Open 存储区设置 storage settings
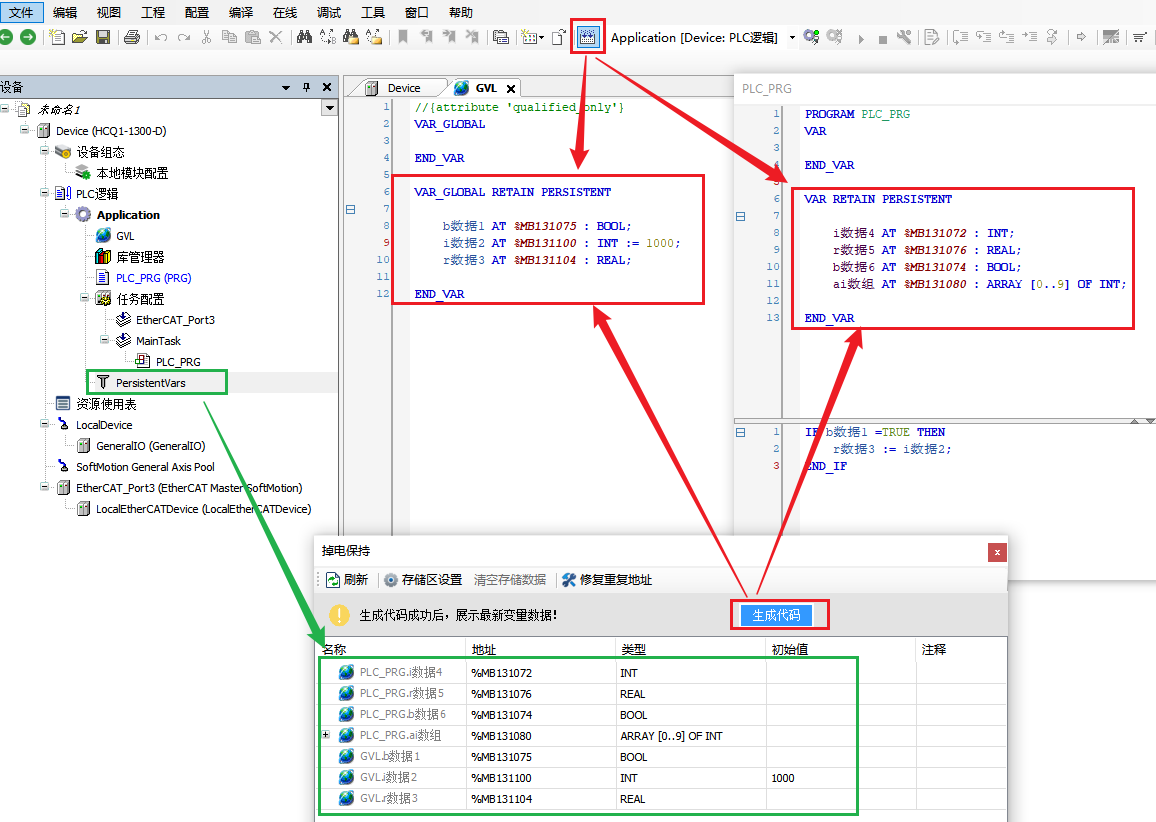 [x=422, y=580]
